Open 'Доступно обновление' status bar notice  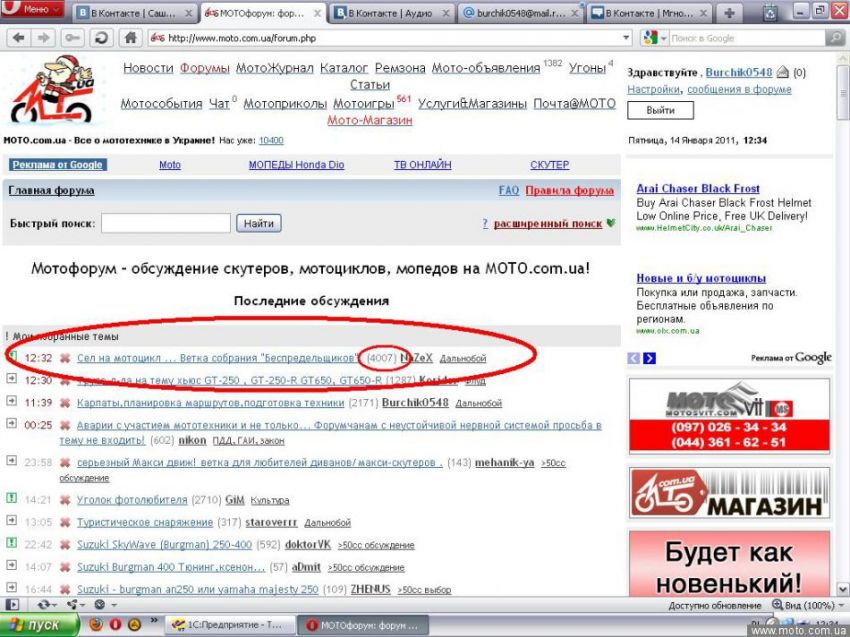click(714, 606)
